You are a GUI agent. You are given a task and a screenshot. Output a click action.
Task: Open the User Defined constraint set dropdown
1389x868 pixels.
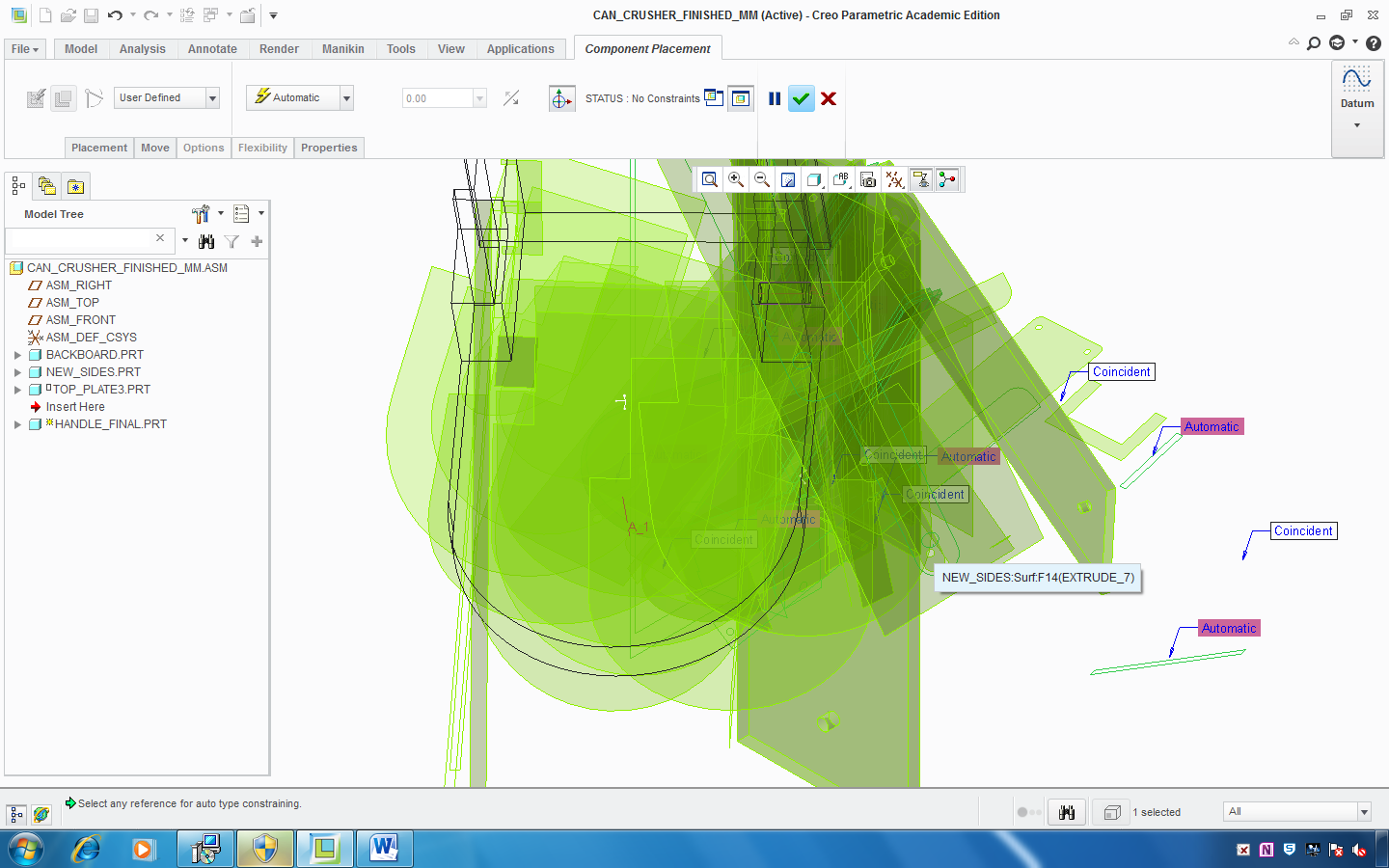tap(211, 97)
